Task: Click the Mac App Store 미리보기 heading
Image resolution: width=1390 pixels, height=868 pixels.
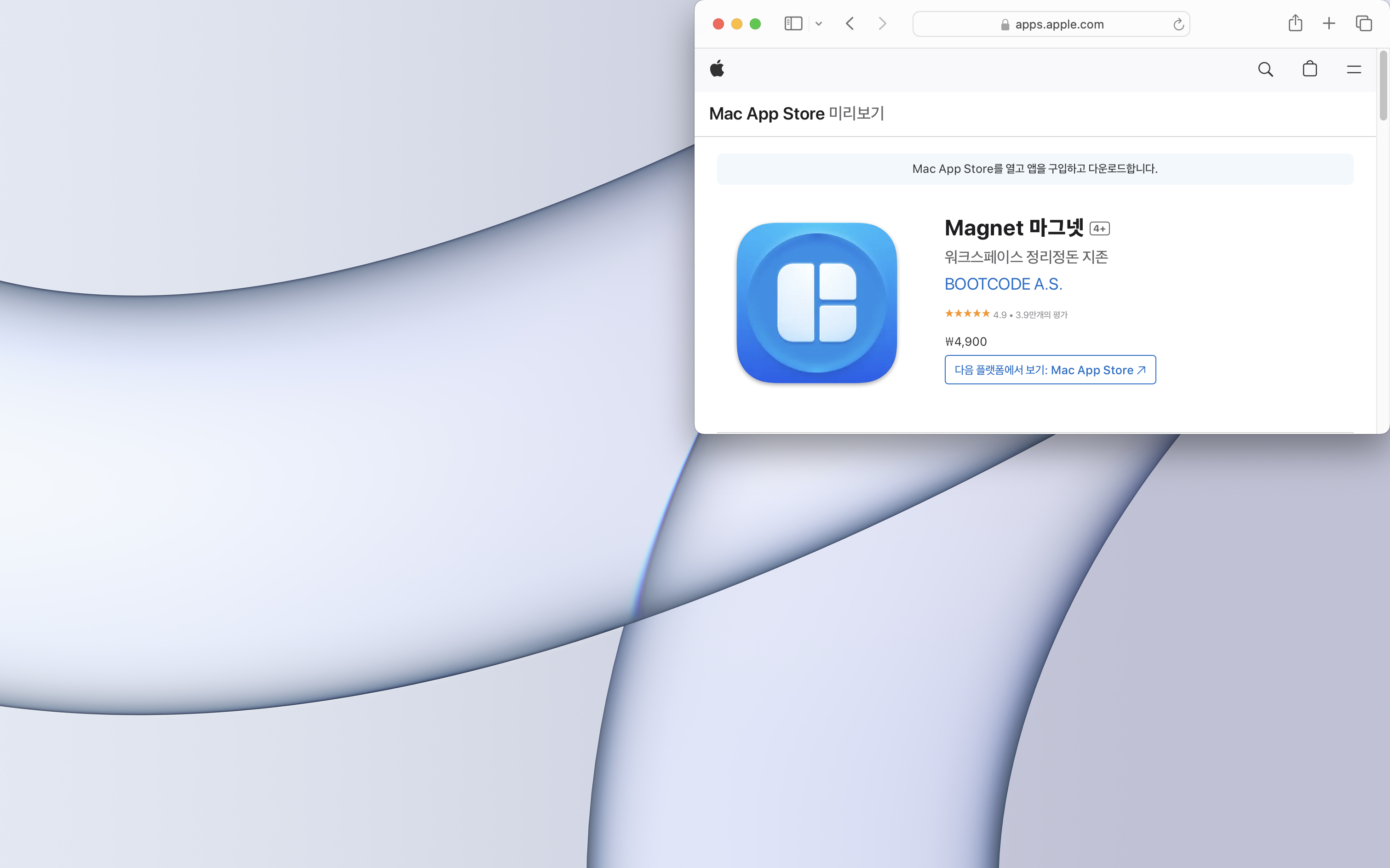Action: click(x=797, y=114)
